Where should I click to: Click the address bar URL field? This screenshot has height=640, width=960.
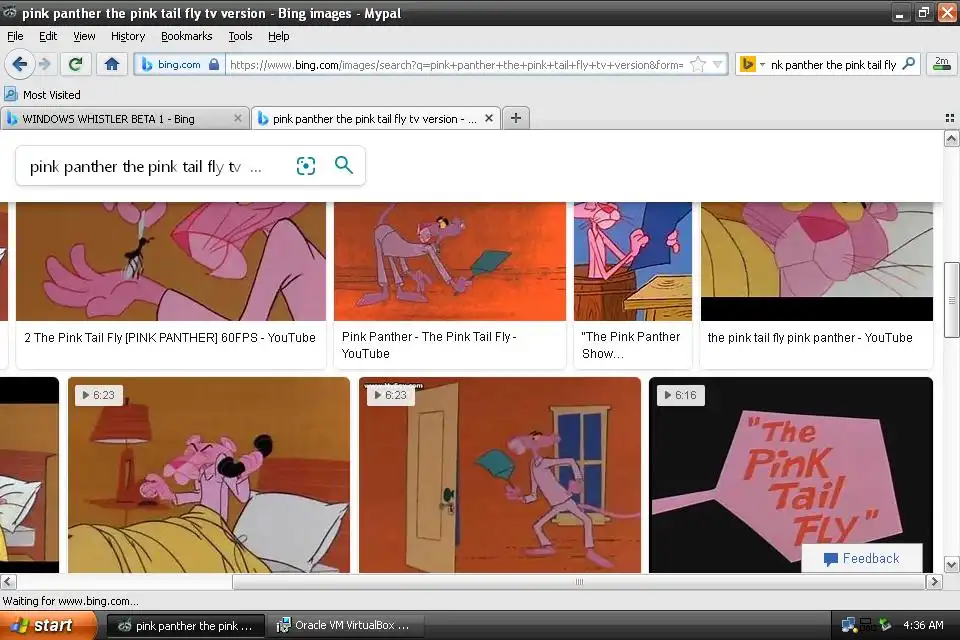pyautogui.click(x=456, y=64)
